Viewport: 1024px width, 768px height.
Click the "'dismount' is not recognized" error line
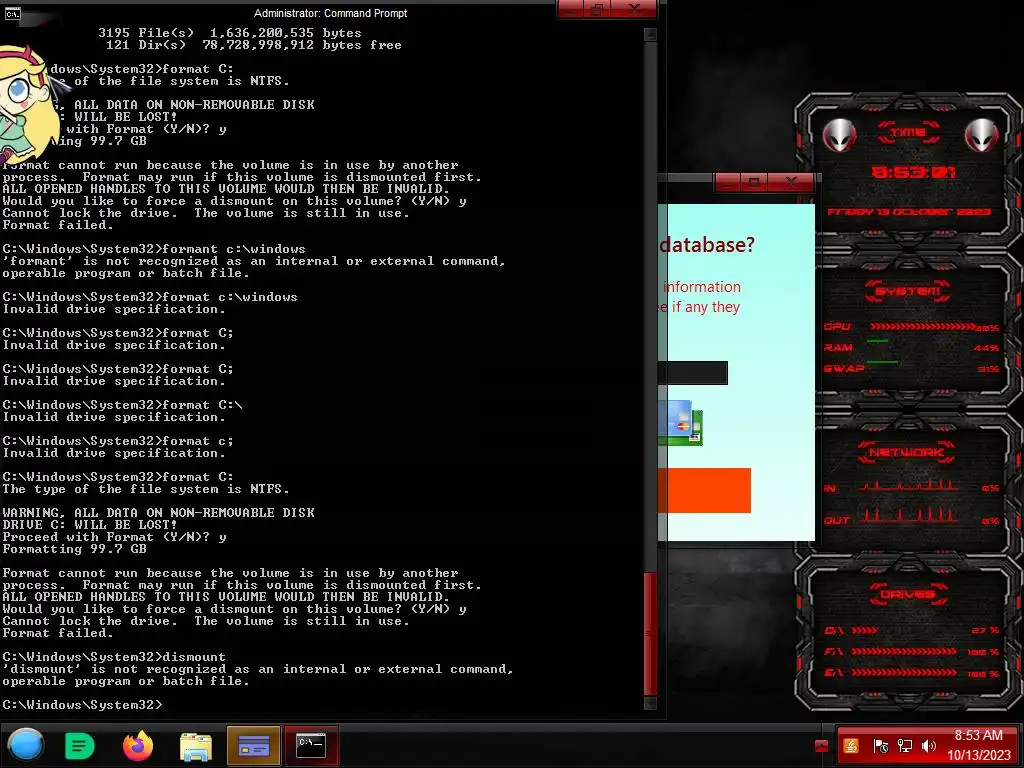258,669
